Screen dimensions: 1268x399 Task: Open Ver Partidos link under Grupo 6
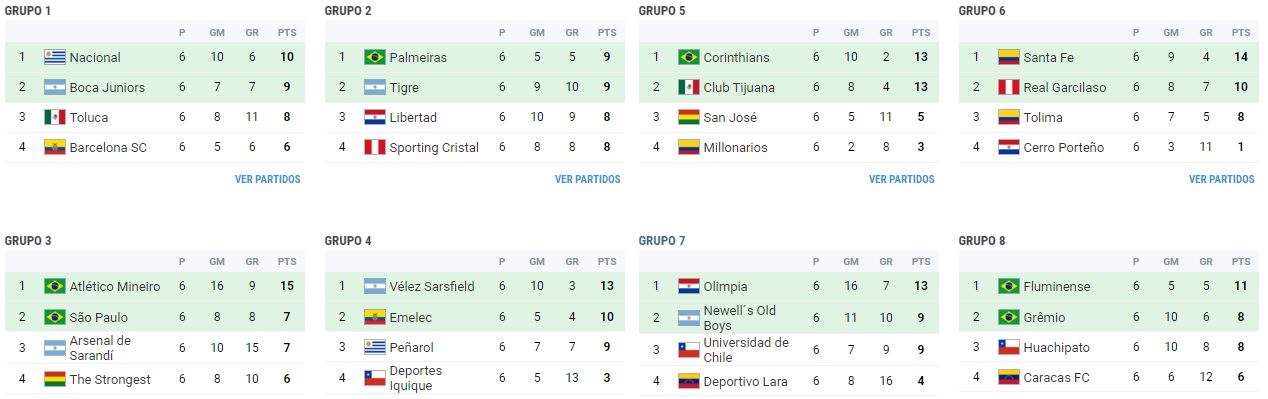[x=1222, y=180]
